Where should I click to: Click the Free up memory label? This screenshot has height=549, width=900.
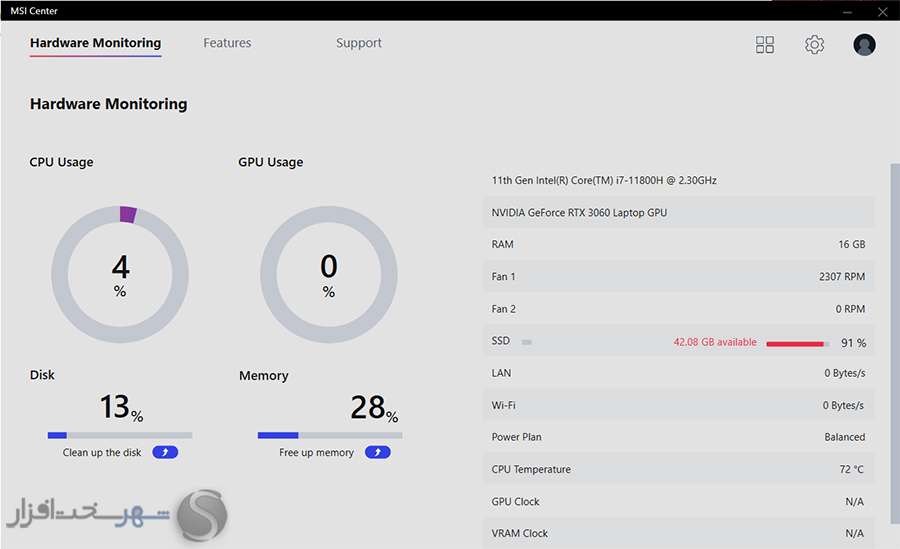316,453
